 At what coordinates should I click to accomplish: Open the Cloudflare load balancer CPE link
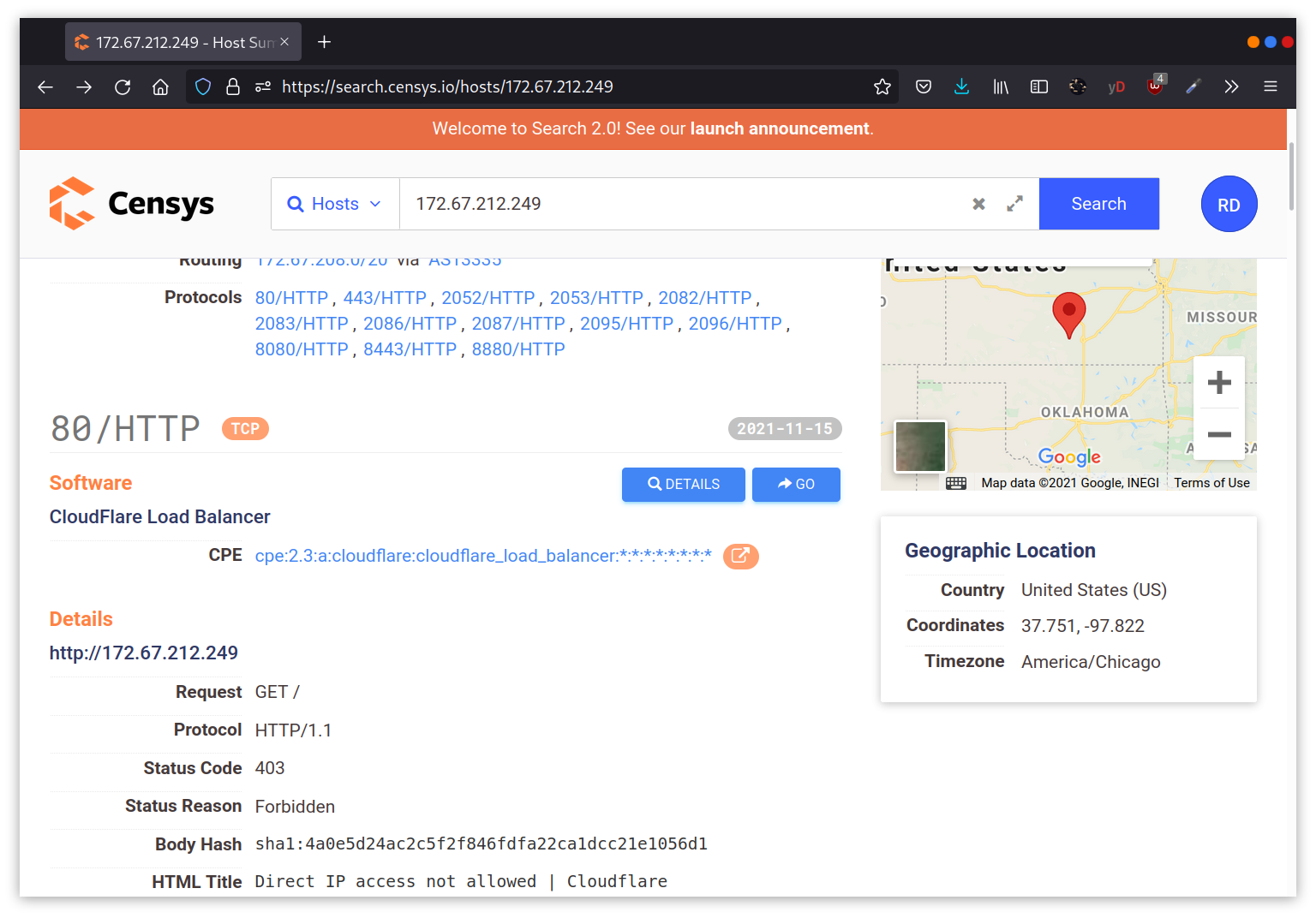[483, 556]
